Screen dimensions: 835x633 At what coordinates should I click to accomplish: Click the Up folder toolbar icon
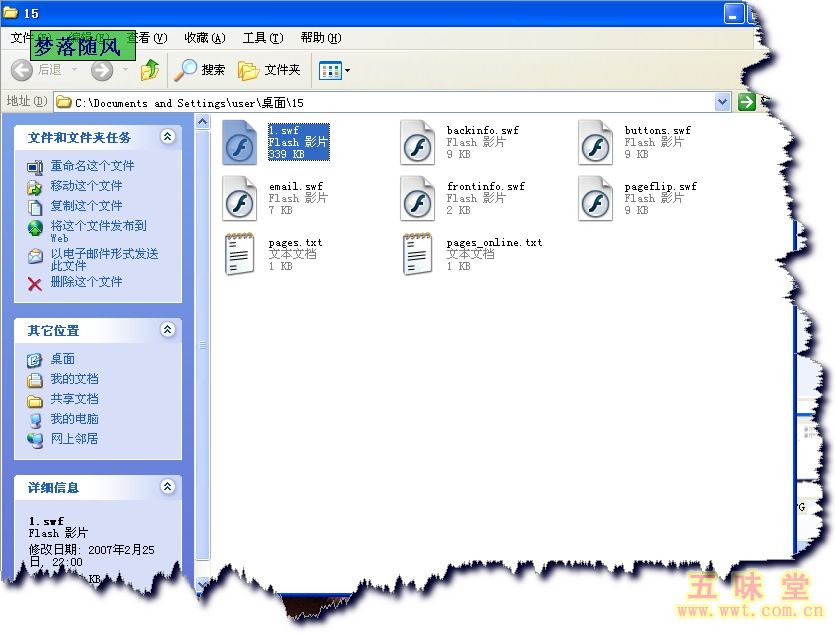150,70
